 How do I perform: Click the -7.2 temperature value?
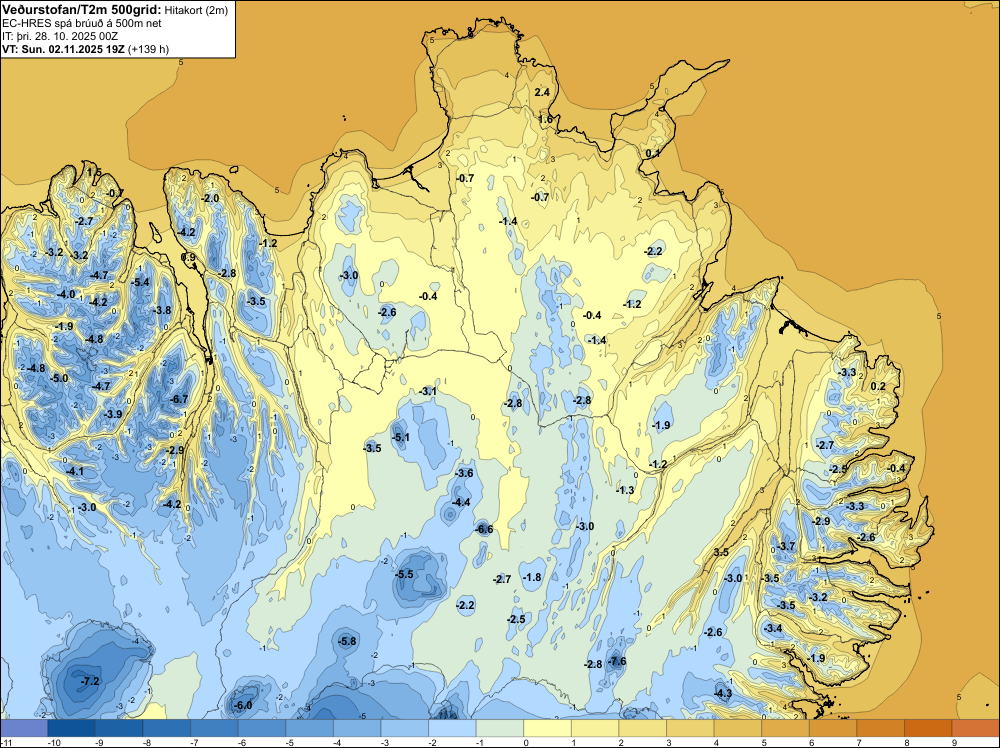coord(90,681)
